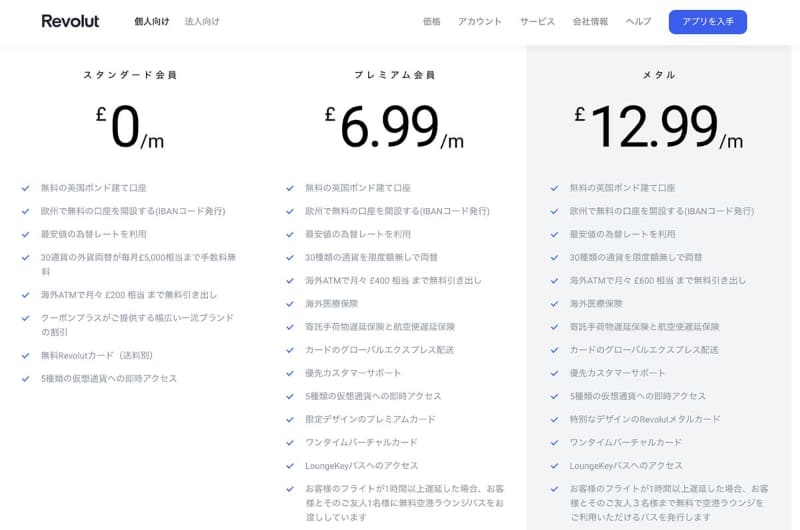
Task: Click checkmark beside 無料Revolutカード（送料別）
Action: [26, 356]
